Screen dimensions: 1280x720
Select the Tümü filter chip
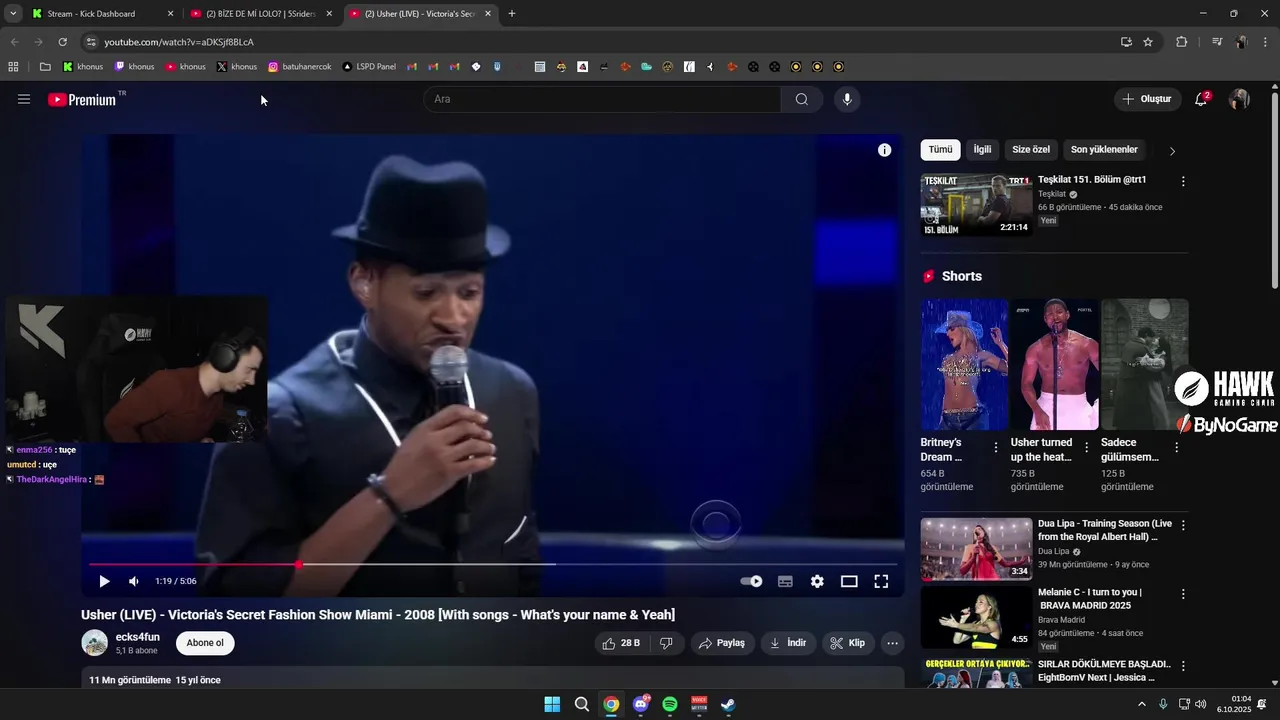point(940,150)
